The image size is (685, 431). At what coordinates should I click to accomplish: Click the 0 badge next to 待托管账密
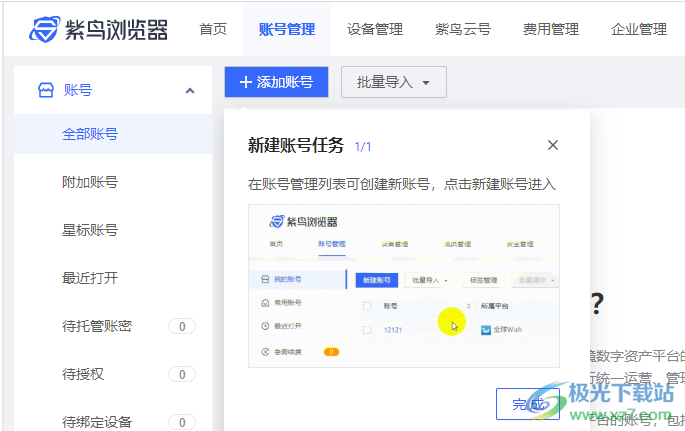(182, 327)
